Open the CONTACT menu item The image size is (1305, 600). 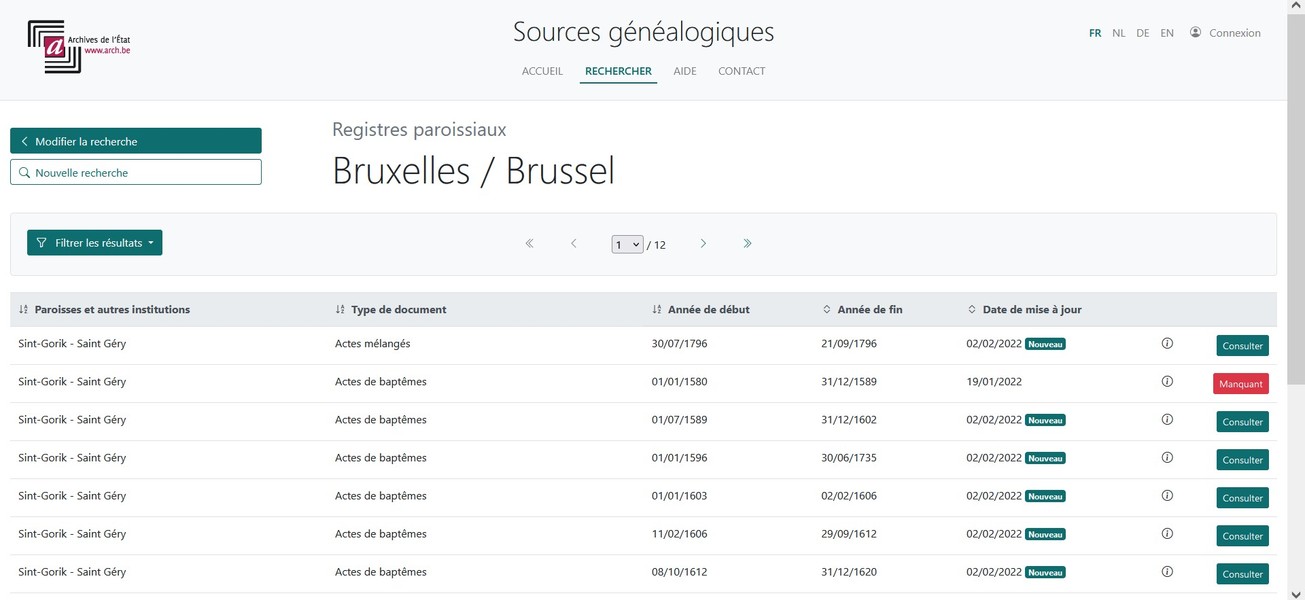pos(741,71)
